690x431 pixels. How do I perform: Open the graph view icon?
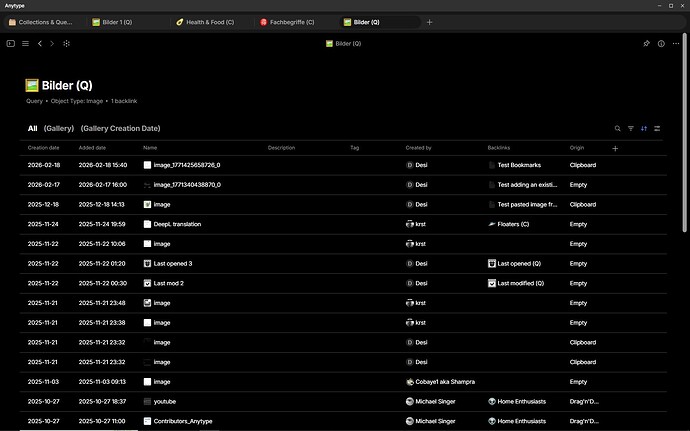point(66,44)
